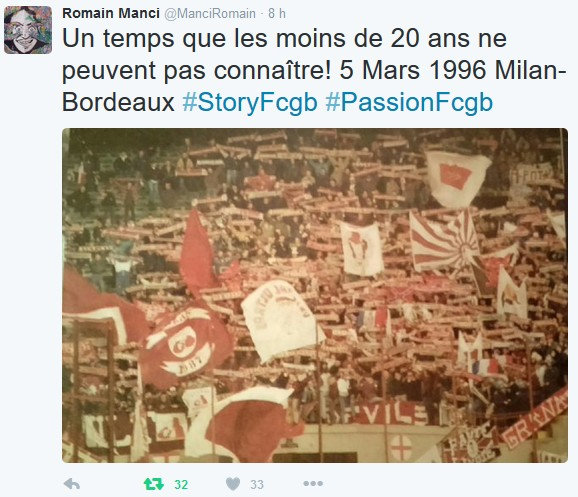View the retweet count 32

181,484
